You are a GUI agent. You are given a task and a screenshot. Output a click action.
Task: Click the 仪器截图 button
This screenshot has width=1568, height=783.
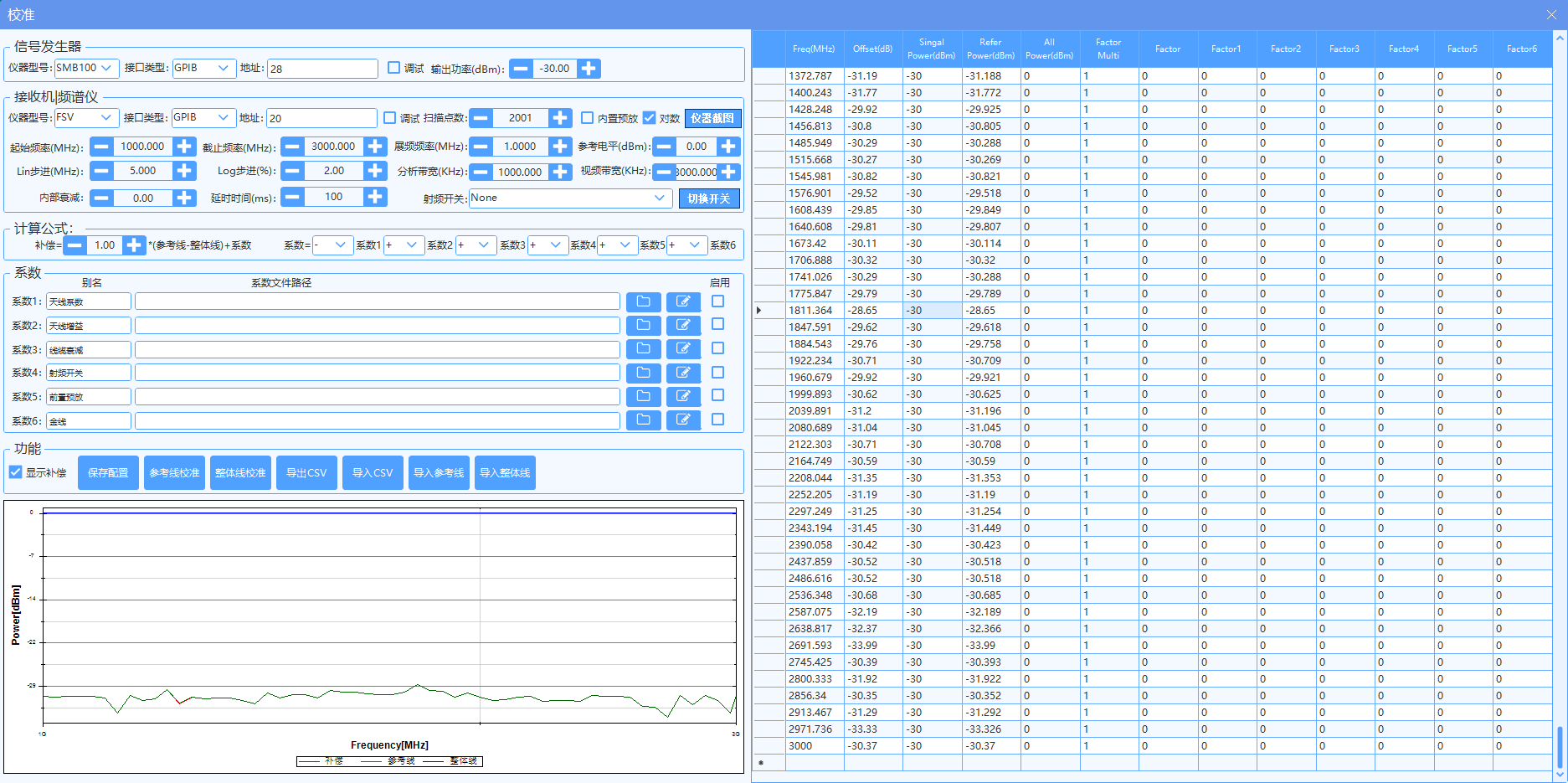click(x=712, y=118)
